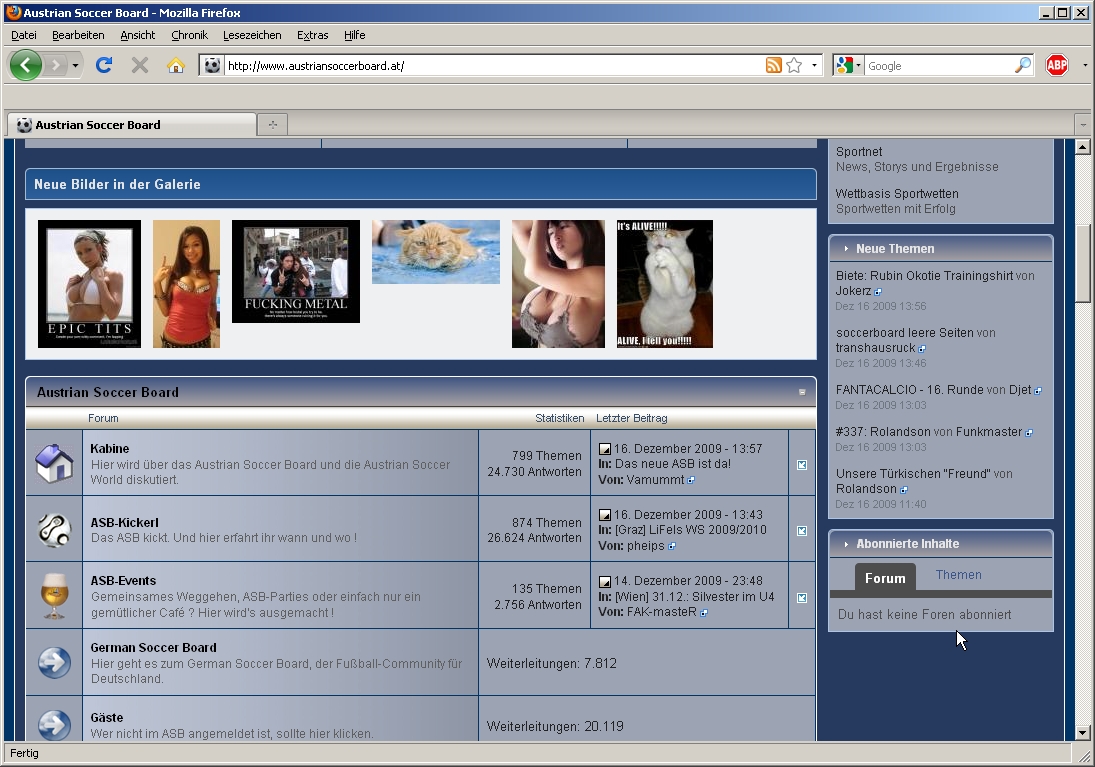Click the German Soccer Board redirect arrow icon
The width and height of the screenshot is (1095, 767).
pos(54,662)
